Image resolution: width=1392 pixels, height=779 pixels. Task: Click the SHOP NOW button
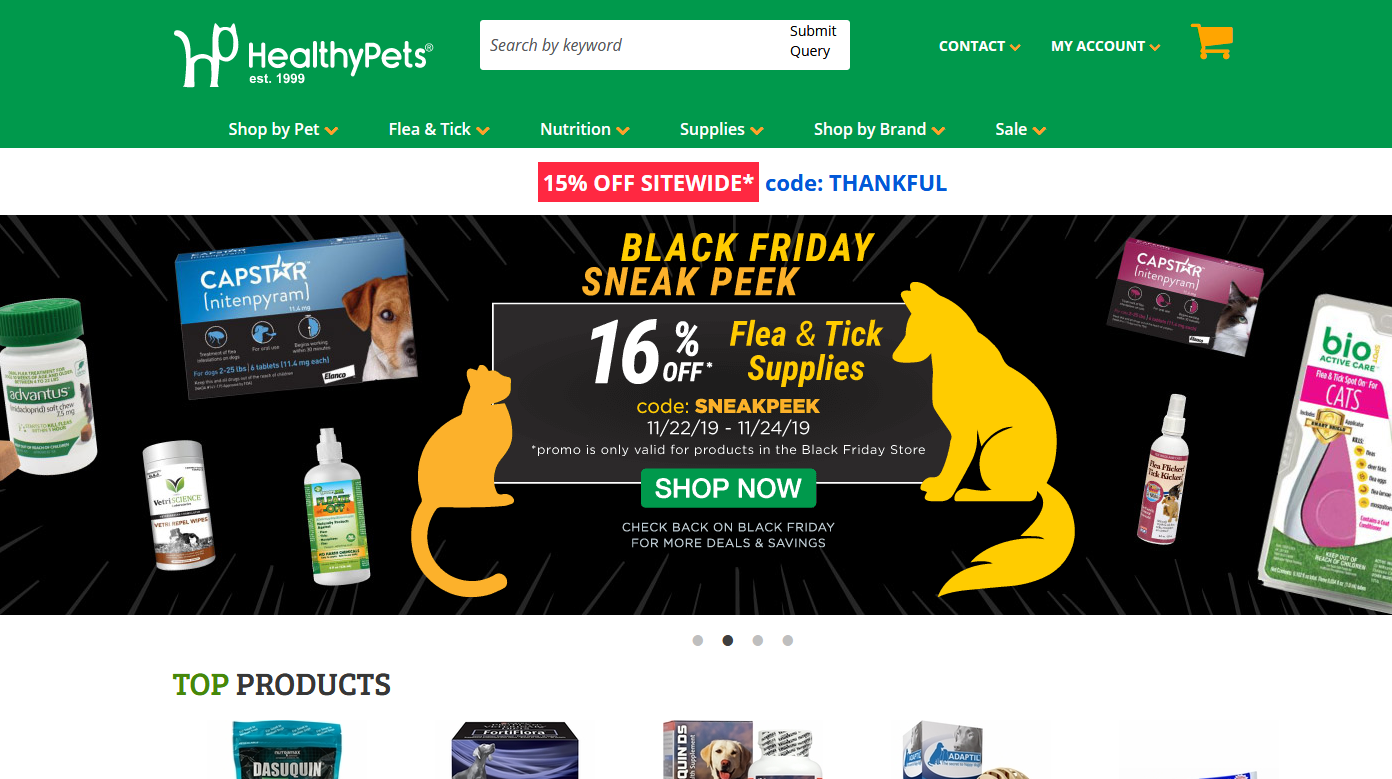[728, 488]
